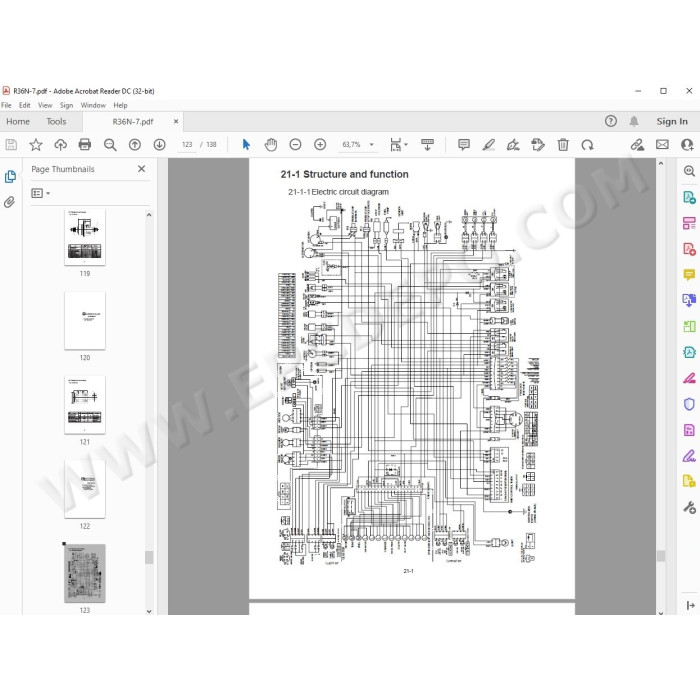Switch to Tools tab
This screenshot has width=700, height=700.
point(56,121)
